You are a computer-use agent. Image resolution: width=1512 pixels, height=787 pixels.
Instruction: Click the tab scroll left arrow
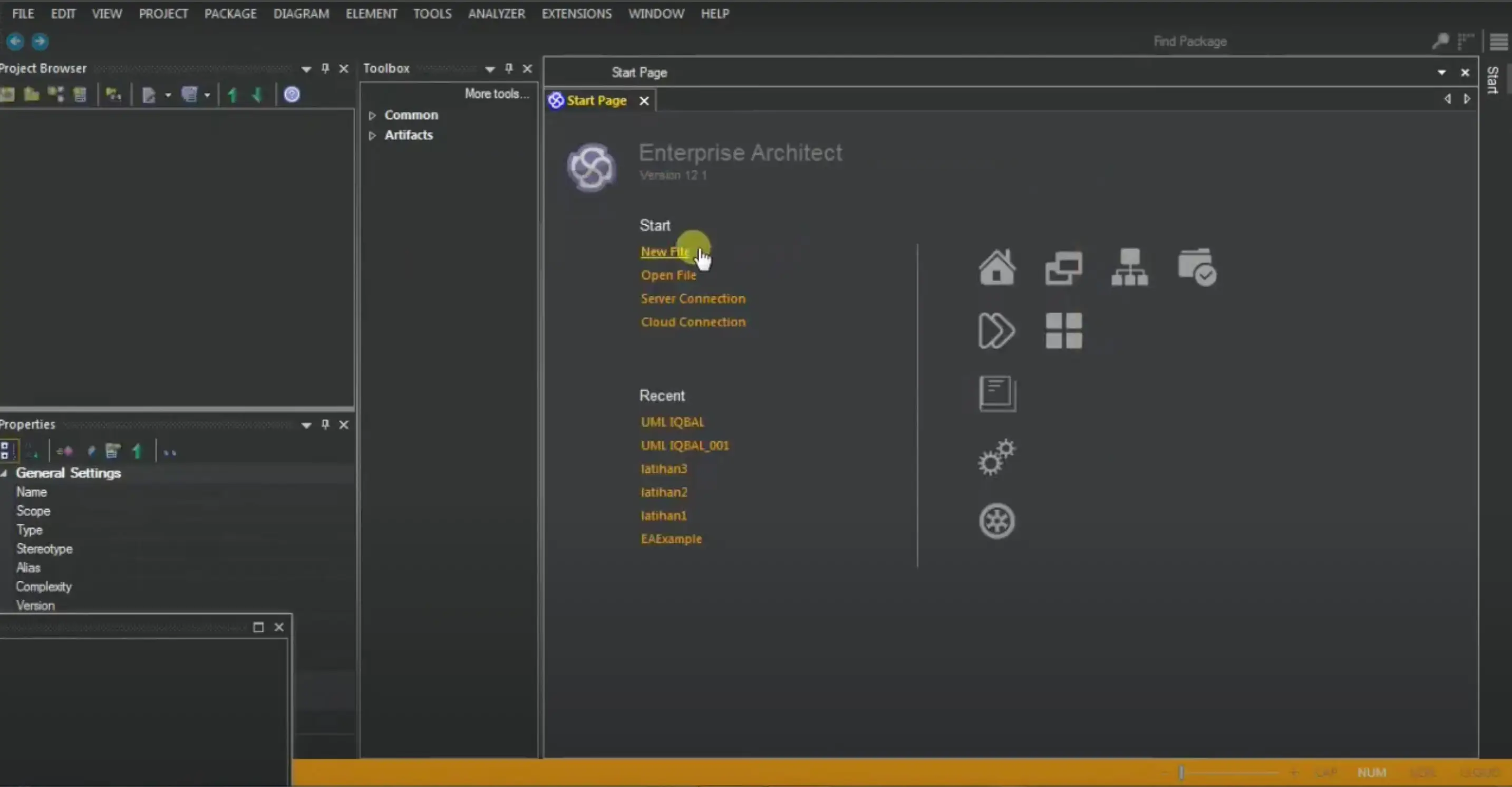1448,99
